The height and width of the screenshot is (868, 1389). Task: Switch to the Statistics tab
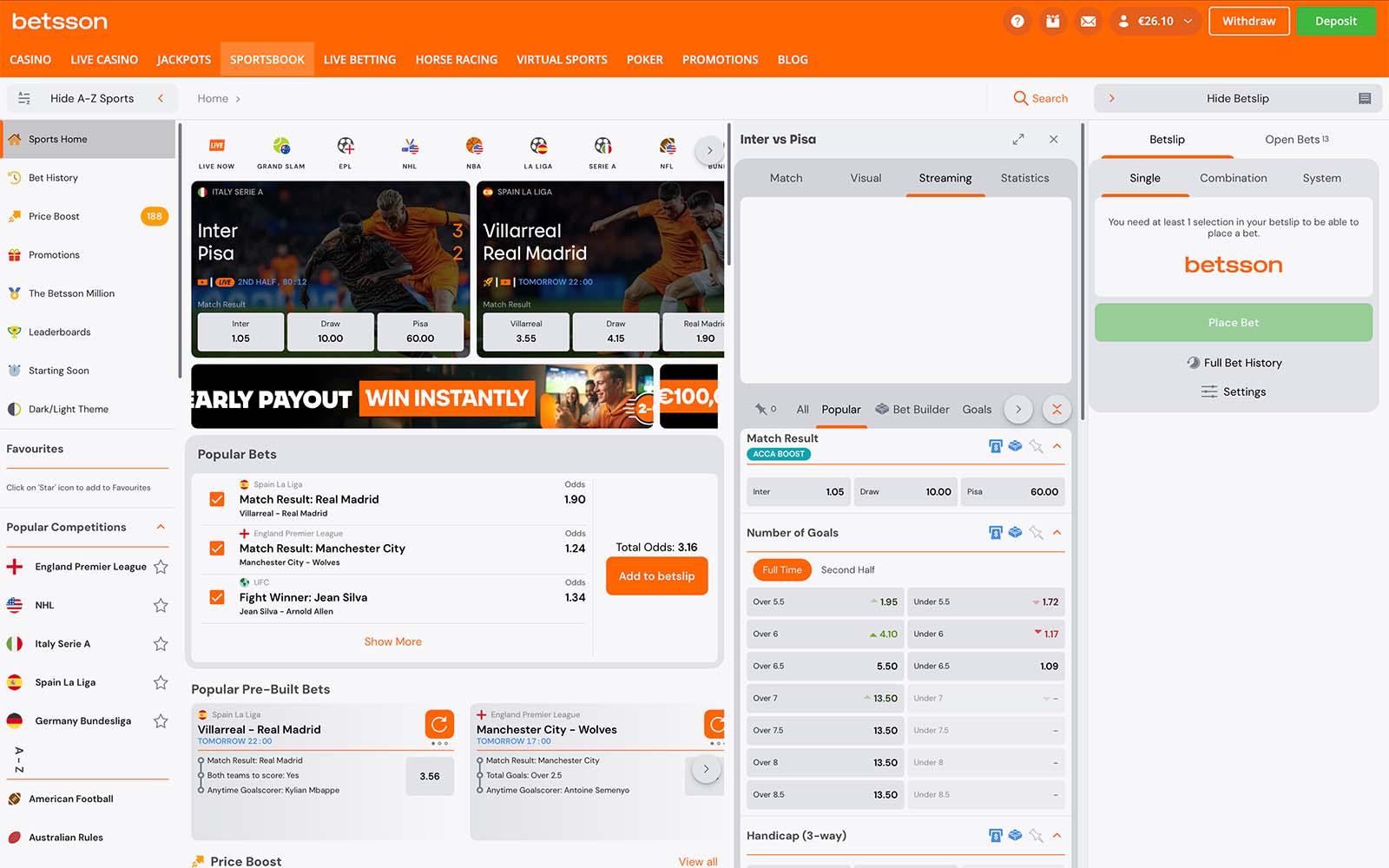tap(1024, 178)
